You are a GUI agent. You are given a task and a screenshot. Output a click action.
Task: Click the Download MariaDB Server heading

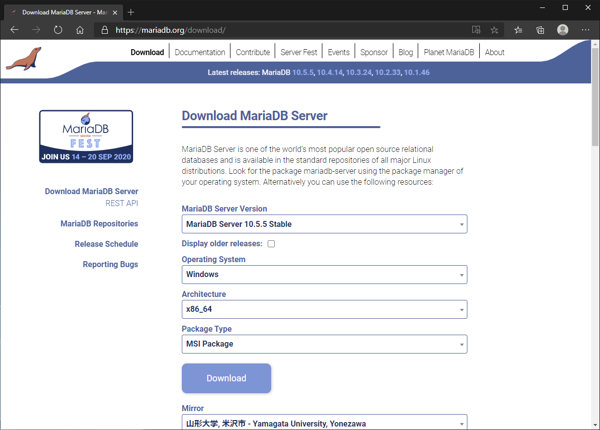coord(254,116)
